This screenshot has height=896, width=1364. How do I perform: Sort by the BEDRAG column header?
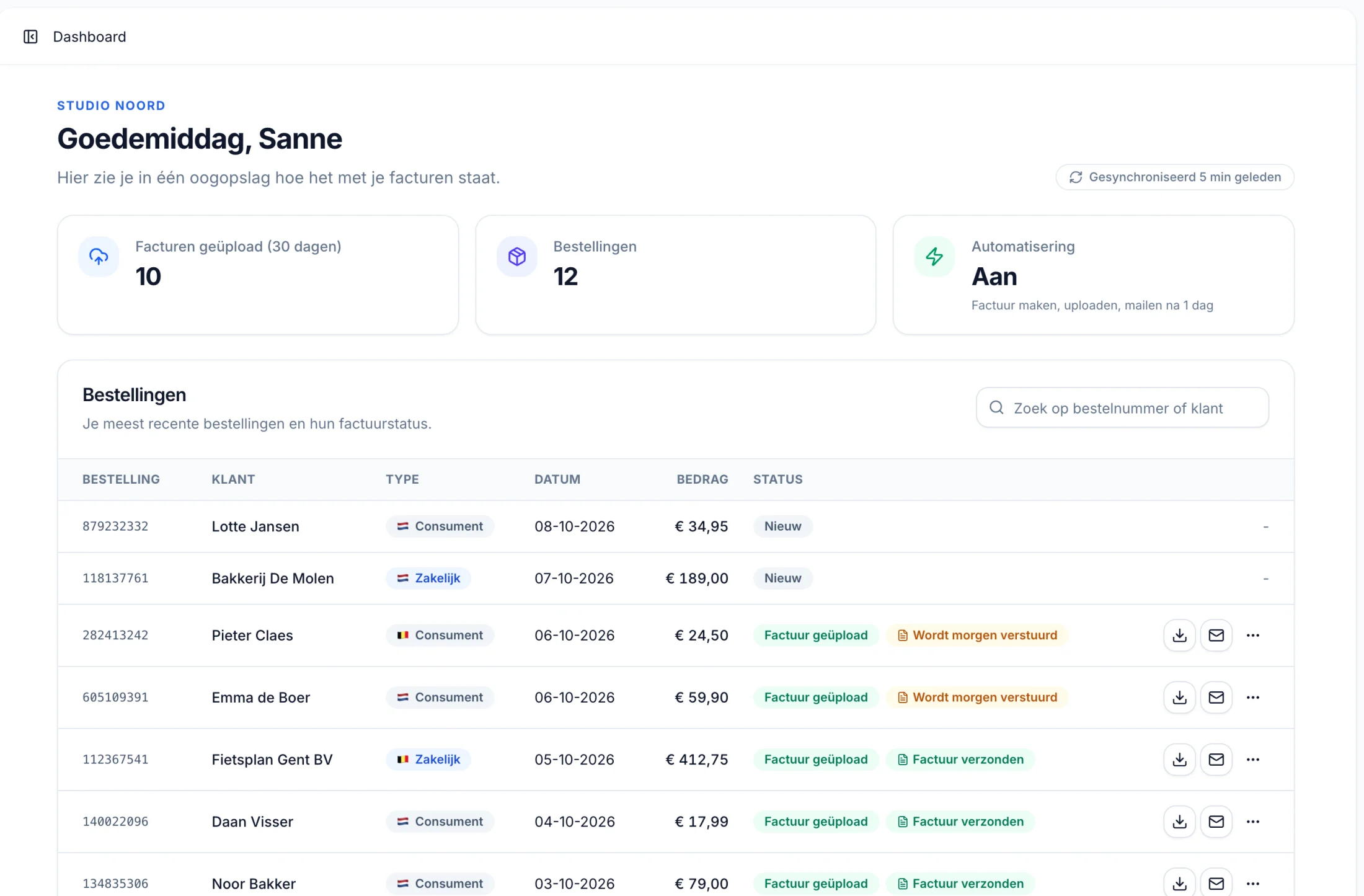pos(702,479)
